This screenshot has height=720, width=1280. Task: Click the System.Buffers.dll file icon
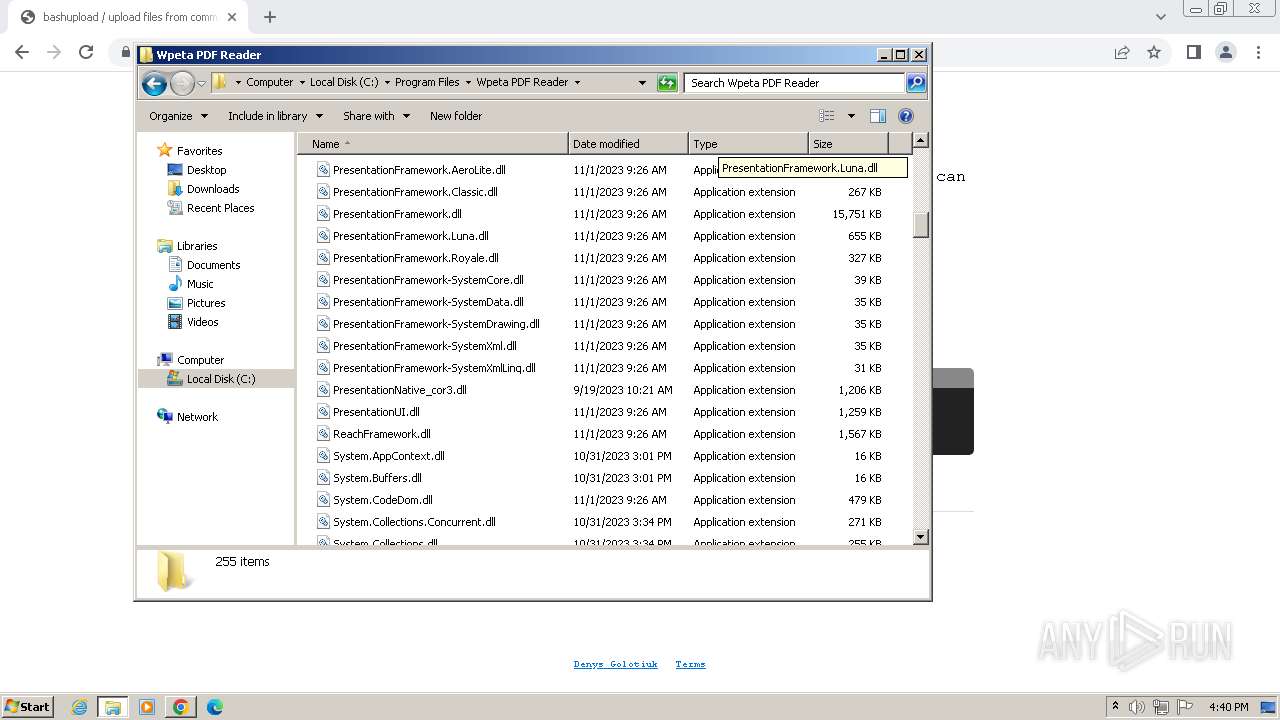coord(323,478)
